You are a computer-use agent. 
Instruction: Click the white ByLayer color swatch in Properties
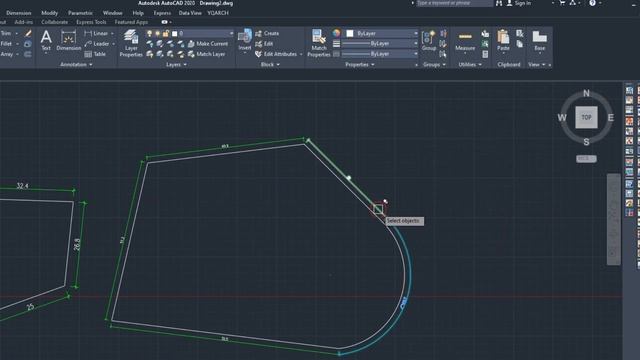click(350, 33)
